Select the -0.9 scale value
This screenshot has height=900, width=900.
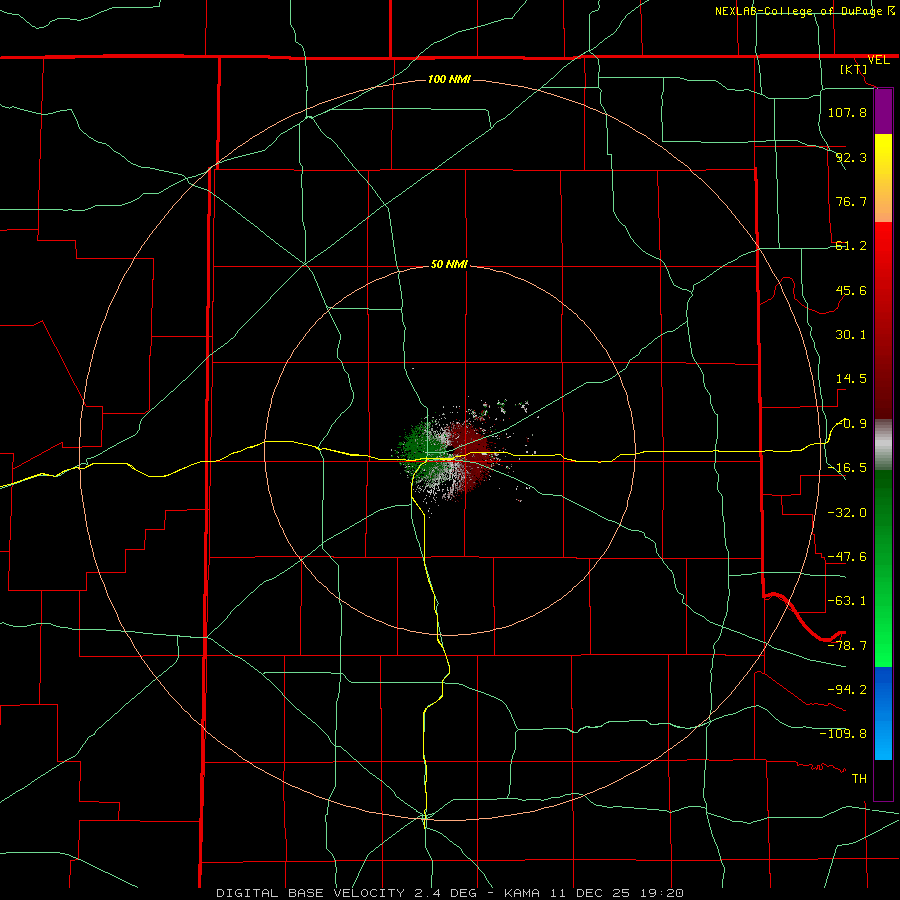click(852, 424)
